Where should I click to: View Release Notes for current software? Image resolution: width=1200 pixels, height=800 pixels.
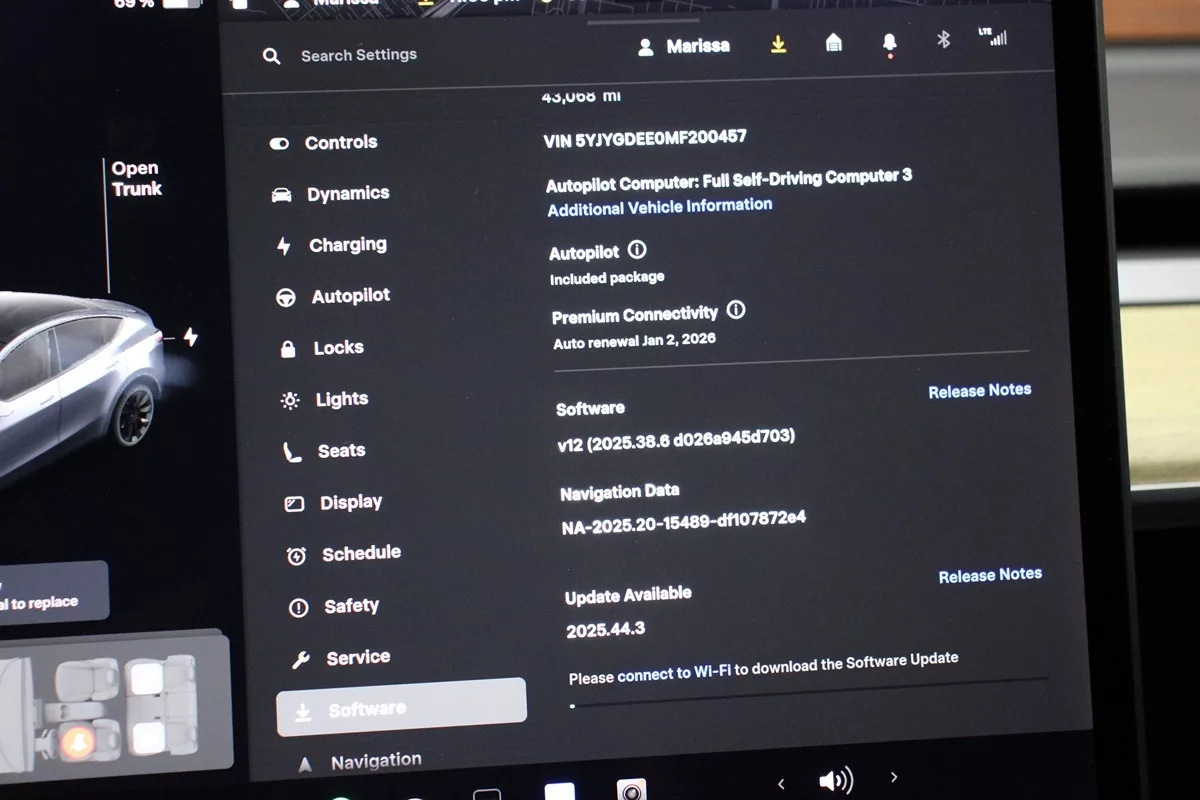coord(979,391)
